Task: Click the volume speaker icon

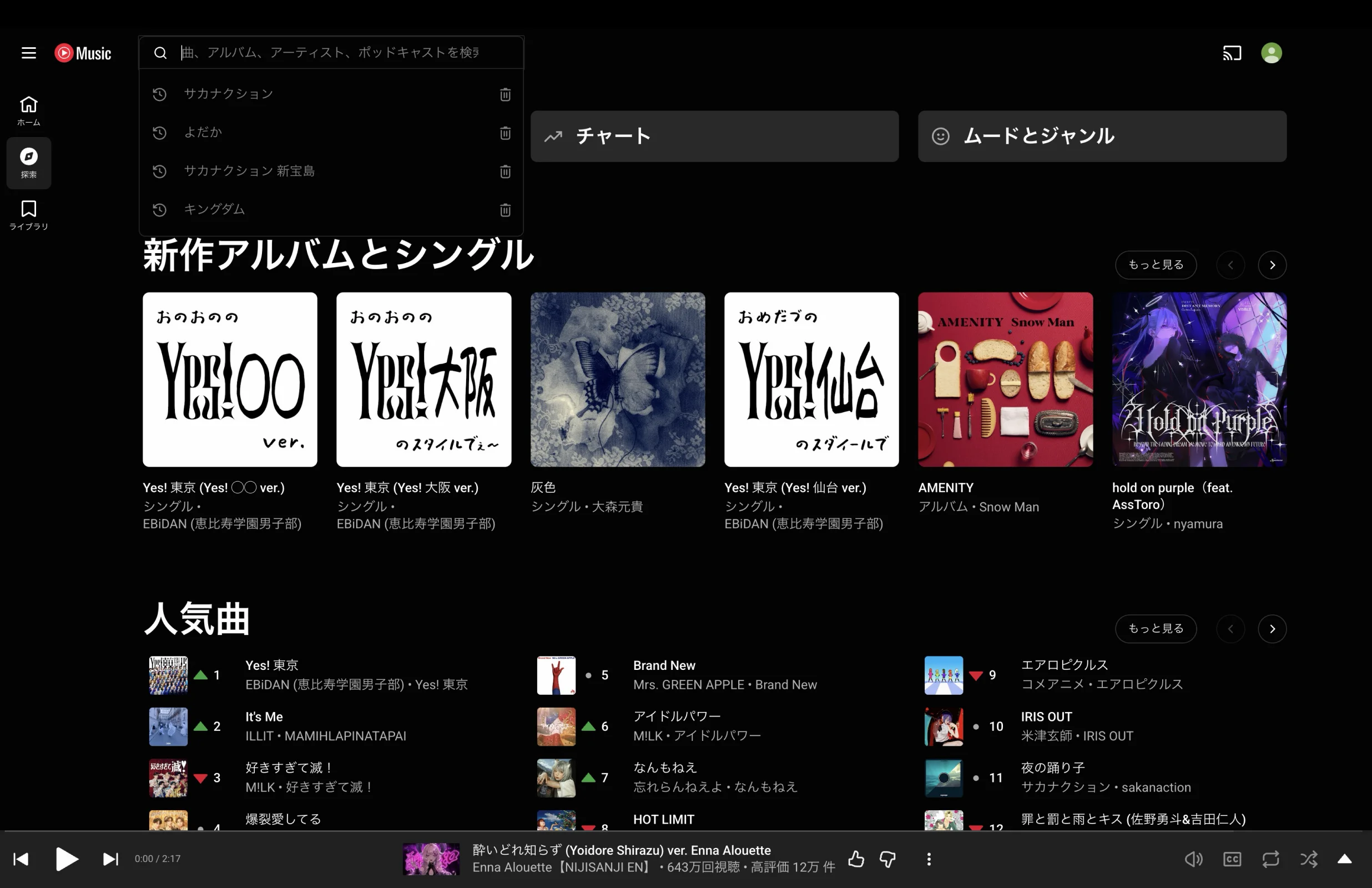Action: 1193,859
